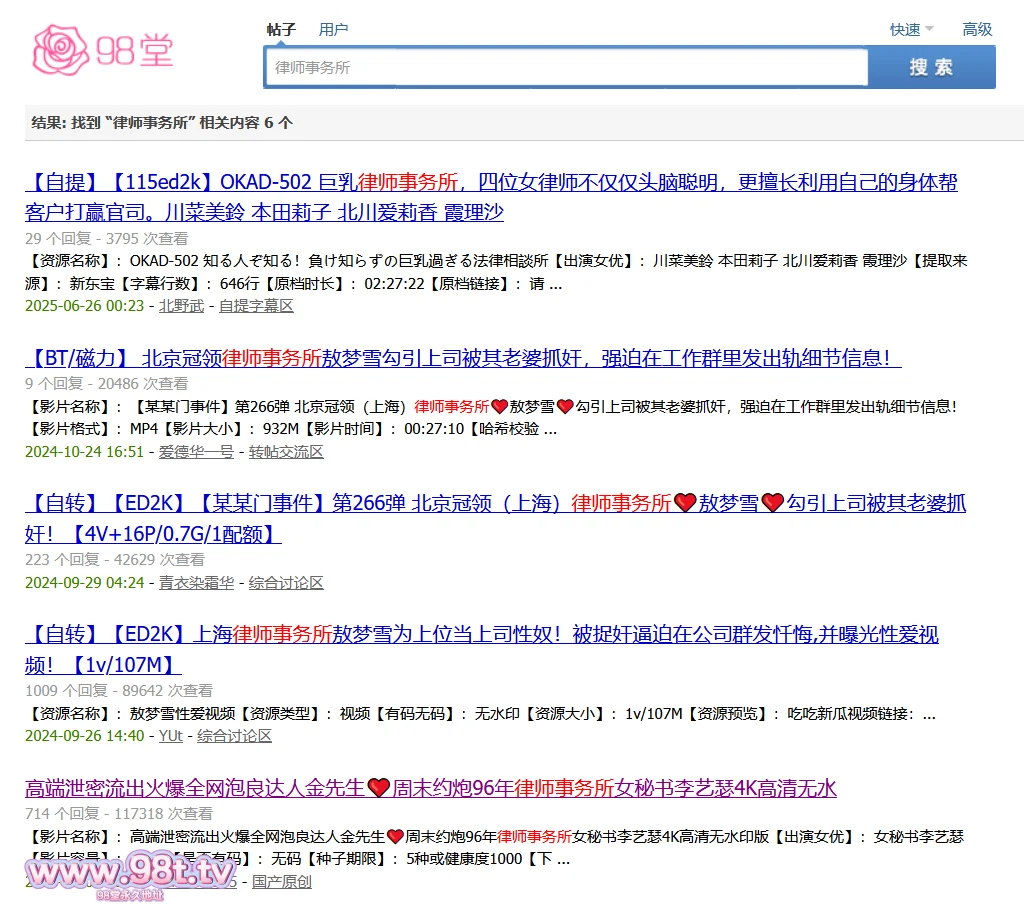The width and height of the screenshot is (1024, 910).
Task: Open 综合讨论区 link beside YUt
Action: pos(234,736)
